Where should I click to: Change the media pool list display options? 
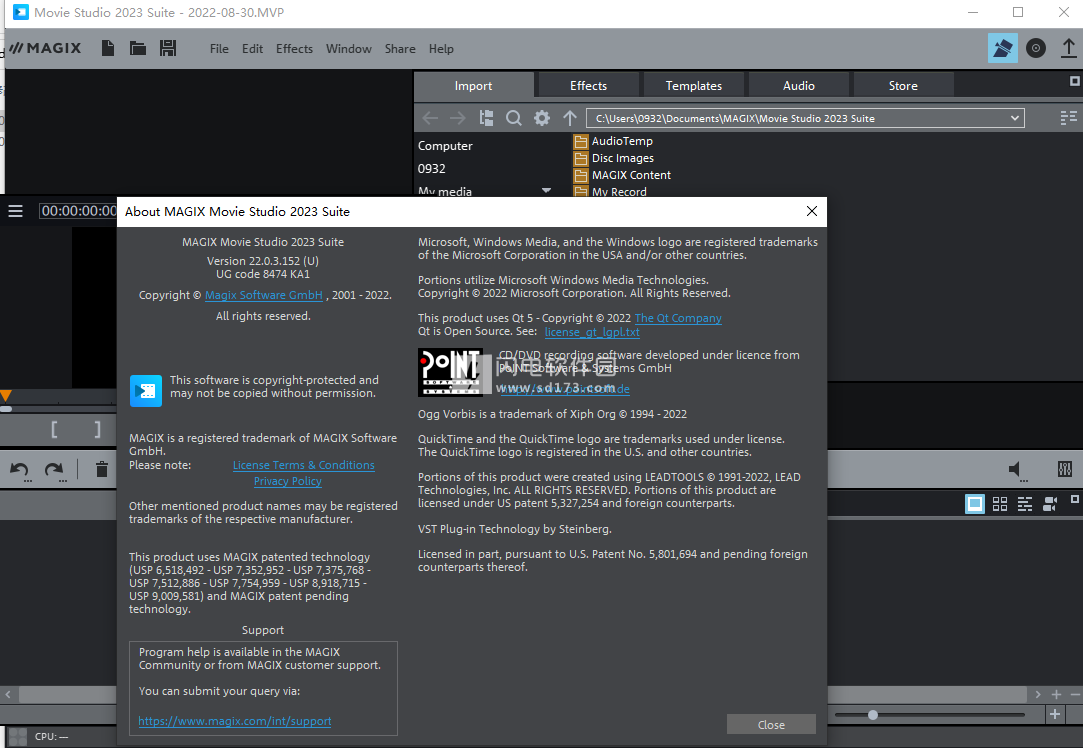coord(1068,118)
